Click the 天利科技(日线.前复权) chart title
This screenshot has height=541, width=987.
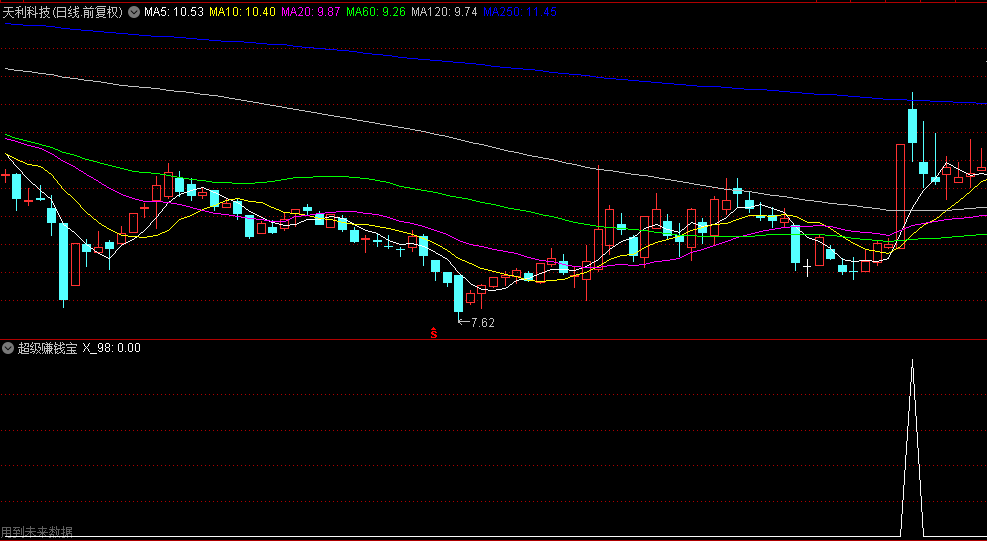pyautogui.click(x=64, y=11)
